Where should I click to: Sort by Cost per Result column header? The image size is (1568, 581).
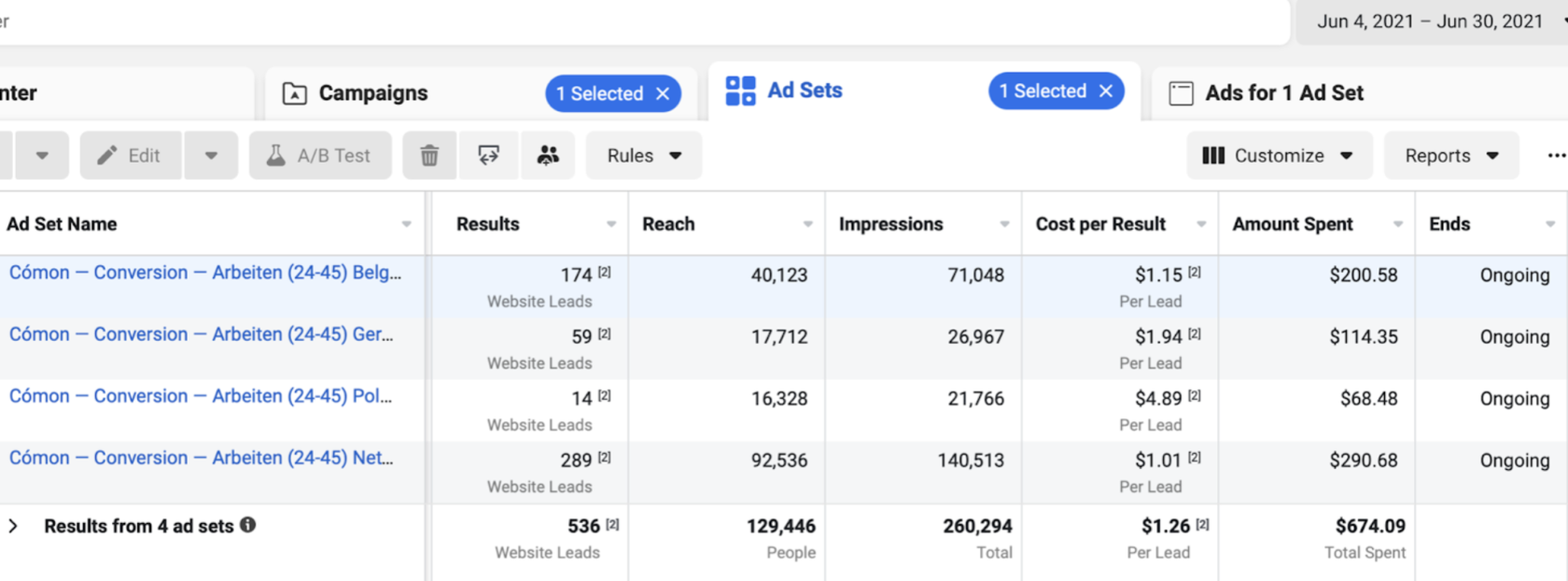[1100, 224]
